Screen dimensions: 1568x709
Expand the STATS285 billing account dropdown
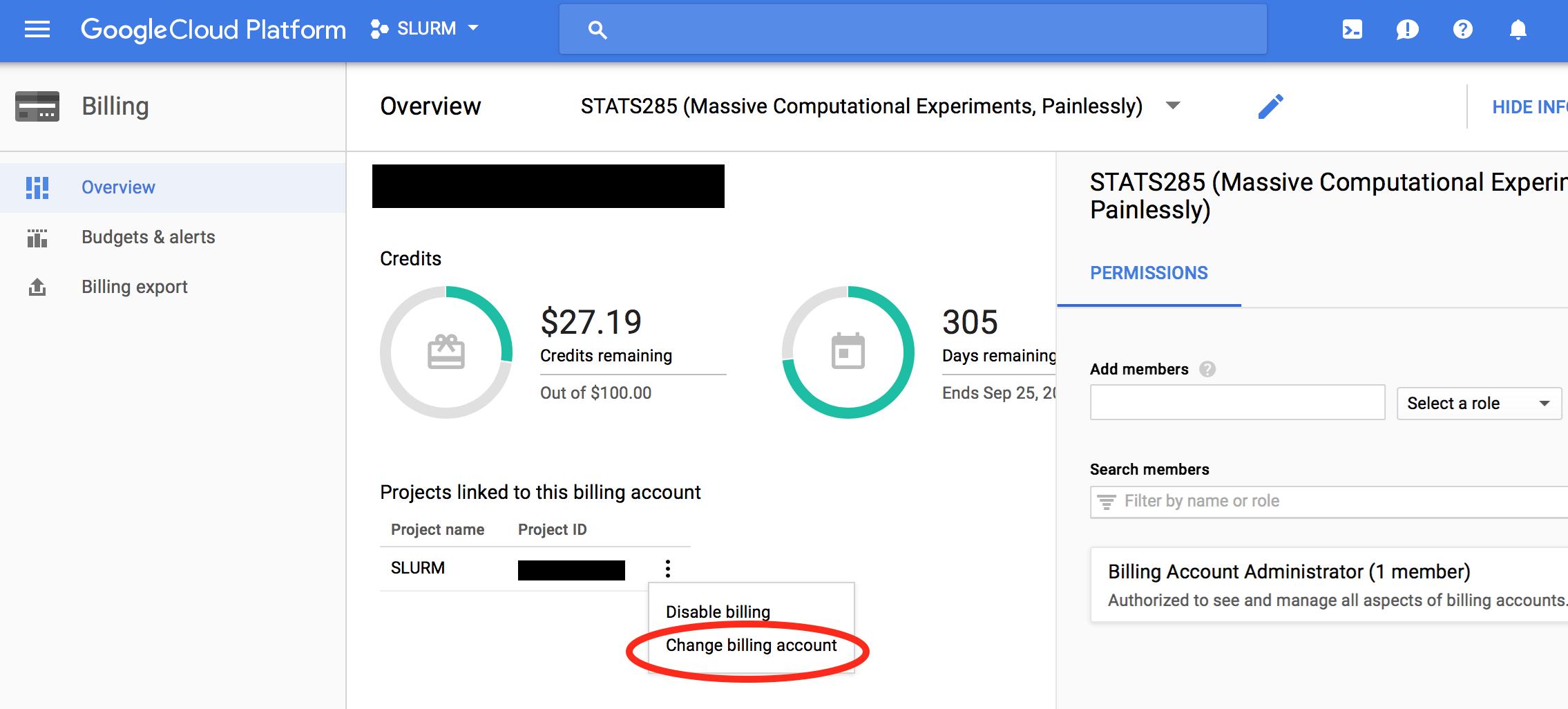[x=1172, y=106]
